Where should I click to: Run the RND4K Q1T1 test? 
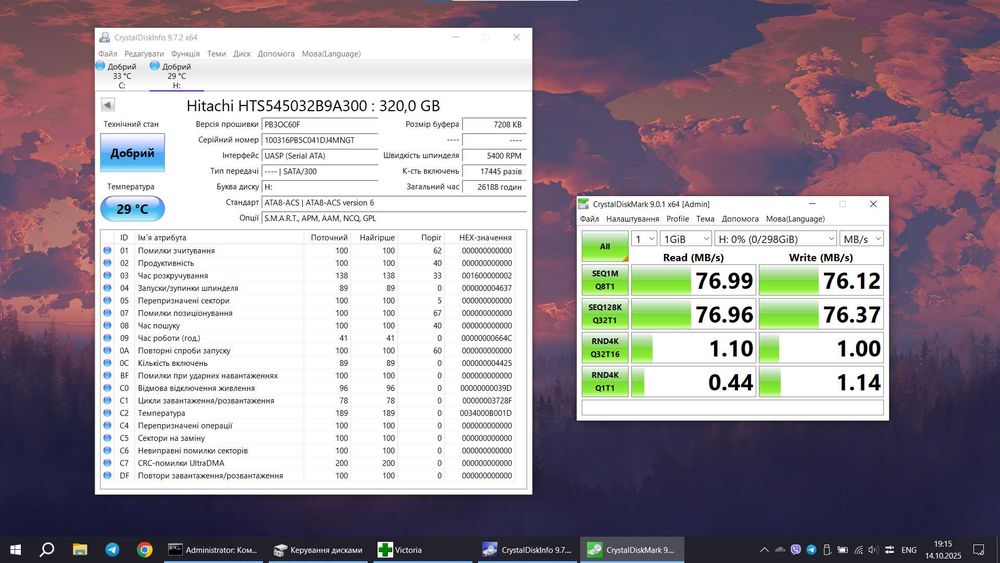pyautogui.click(x=605, y=381)
